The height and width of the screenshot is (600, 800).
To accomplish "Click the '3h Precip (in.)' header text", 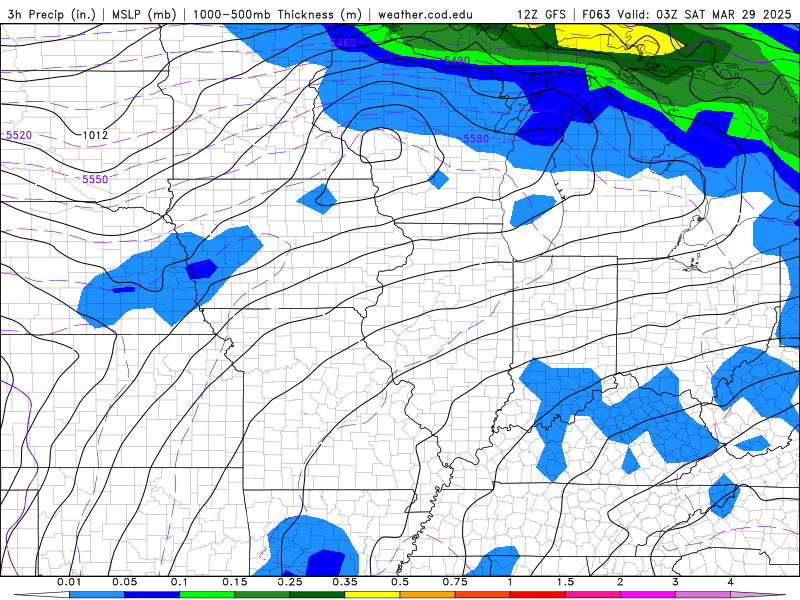I will click(51, 14).
